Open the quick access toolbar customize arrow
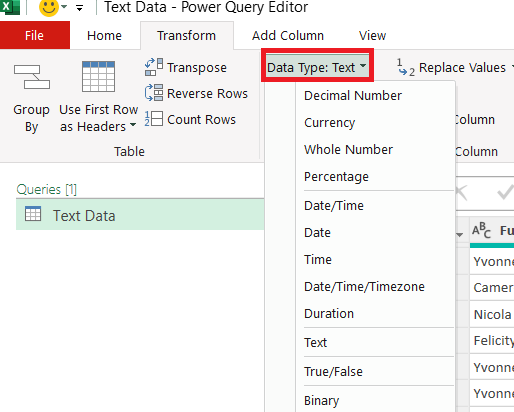This screenshot has width=514, height=412. coord(79,8)
